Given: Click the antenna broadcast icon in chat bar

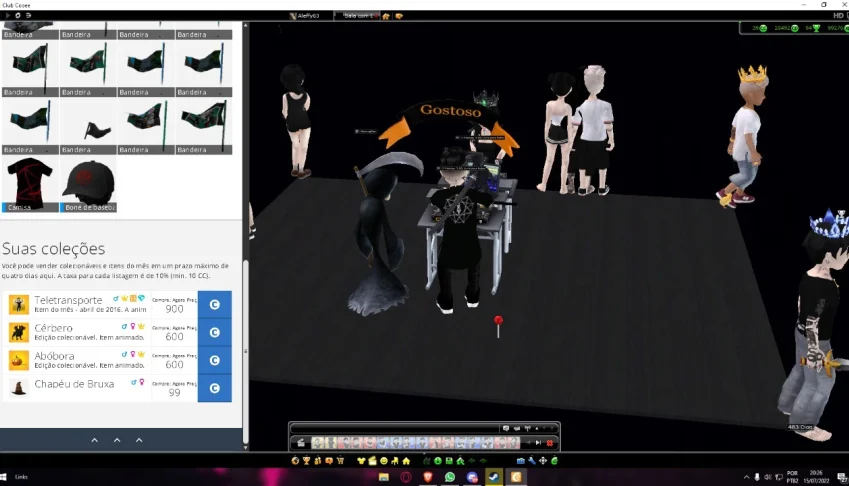Looking at the screenshot, I should pyautogui.click(x=527, y=429).
